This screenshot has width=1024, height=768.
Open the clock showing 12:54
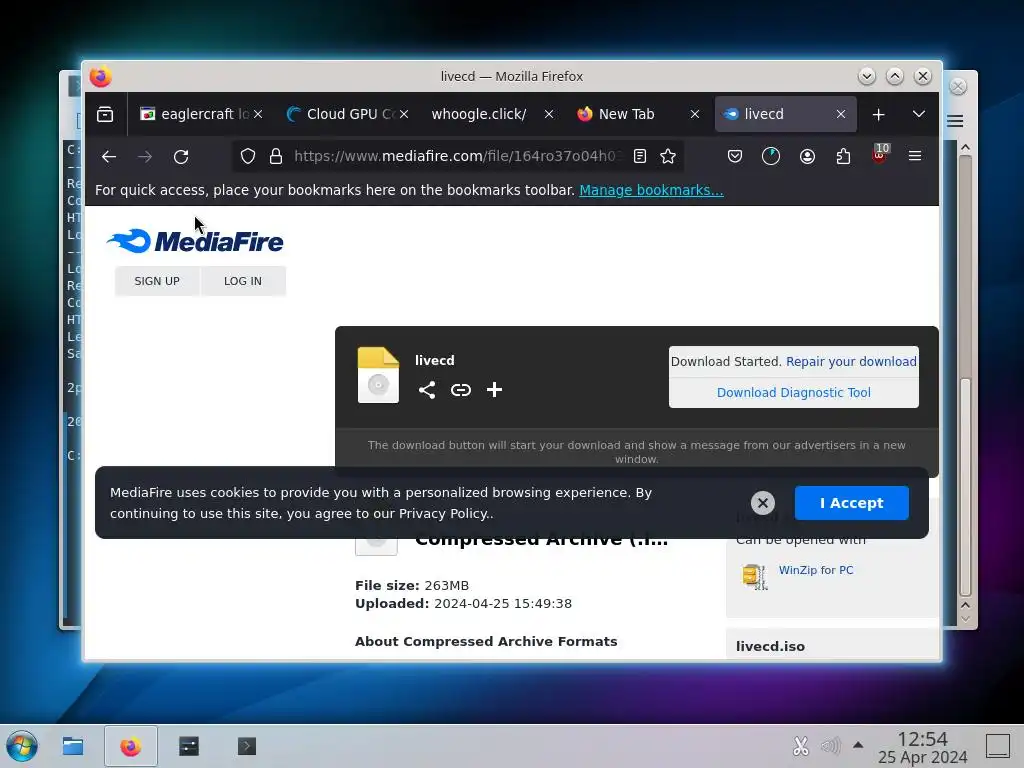tap(922, 747)
